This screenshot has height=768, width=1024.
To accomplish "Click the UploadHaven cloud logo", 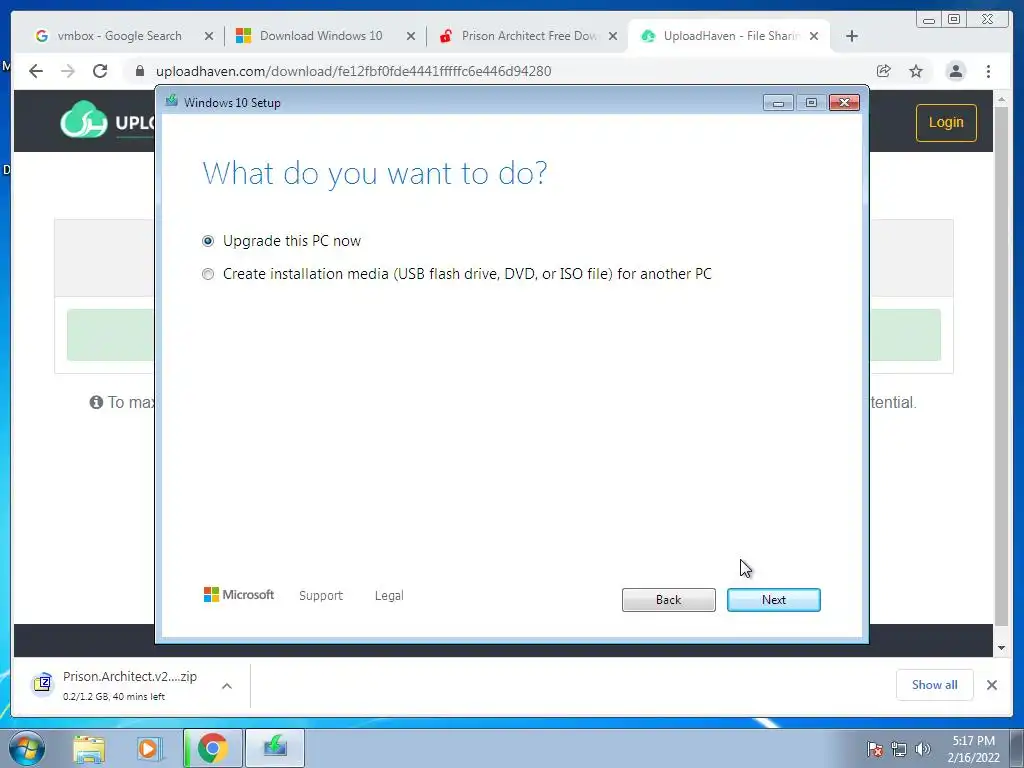I will tap(84, 120).
